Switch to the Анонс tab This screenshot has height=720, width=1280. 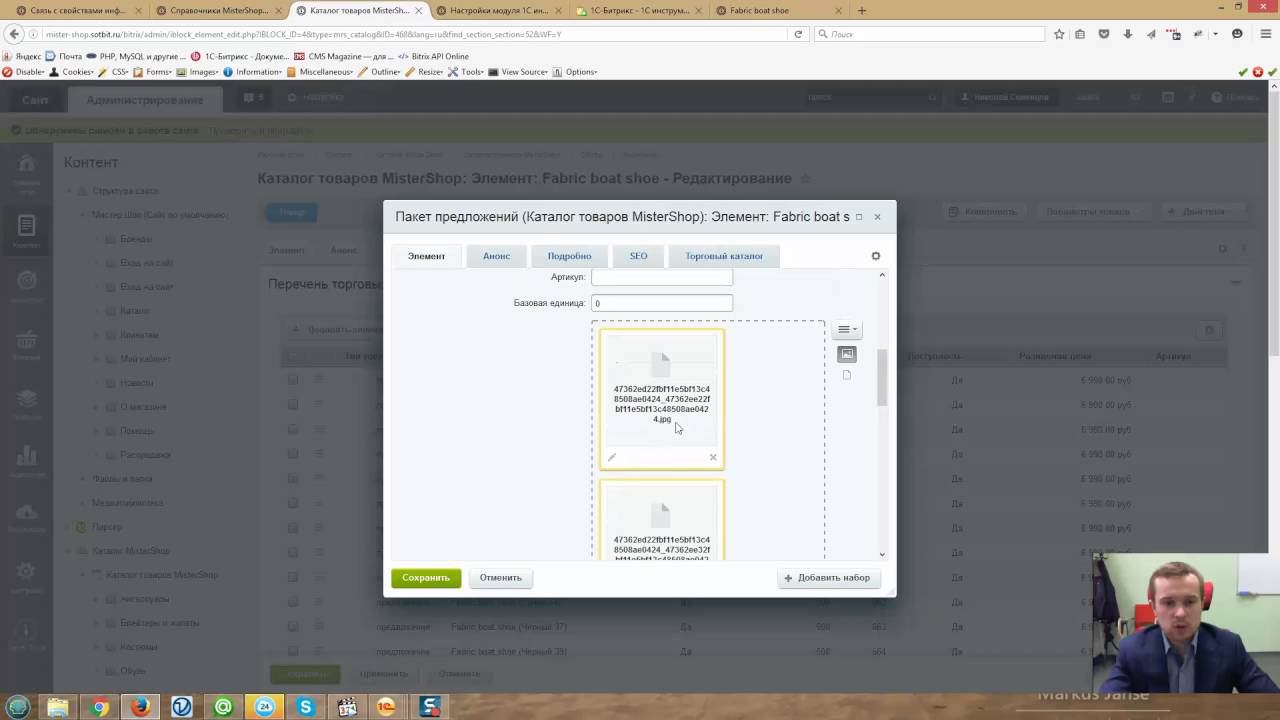(496, 256)
